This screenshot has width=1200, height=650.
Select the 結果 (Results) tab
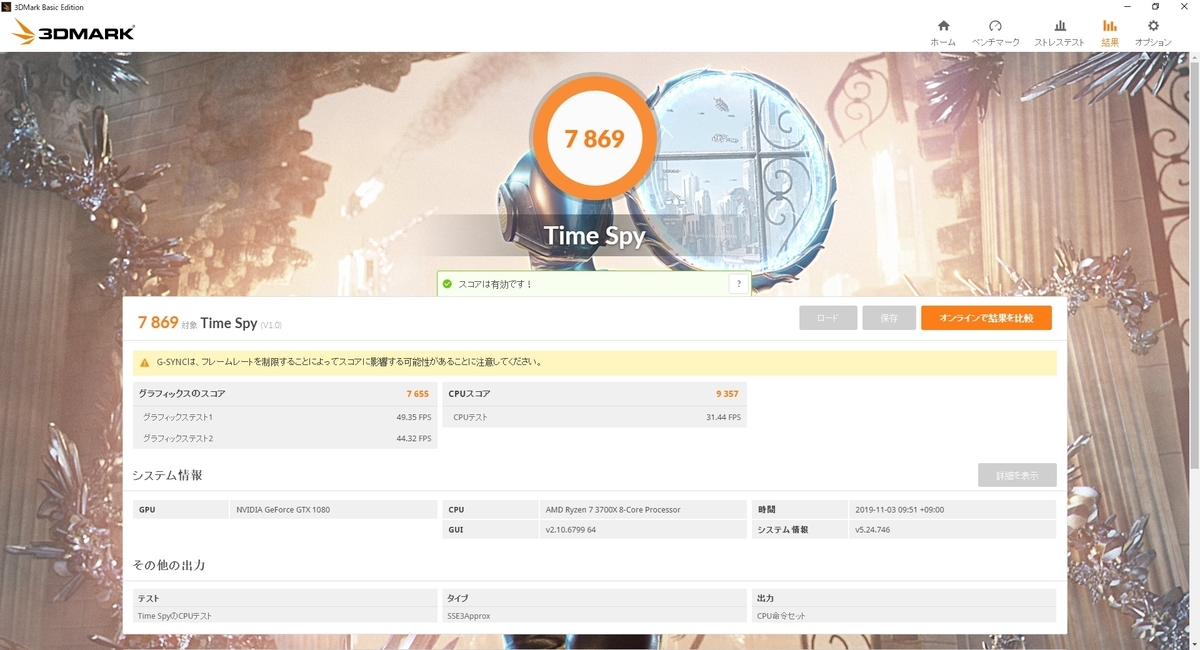click(x=1110, y=32)
